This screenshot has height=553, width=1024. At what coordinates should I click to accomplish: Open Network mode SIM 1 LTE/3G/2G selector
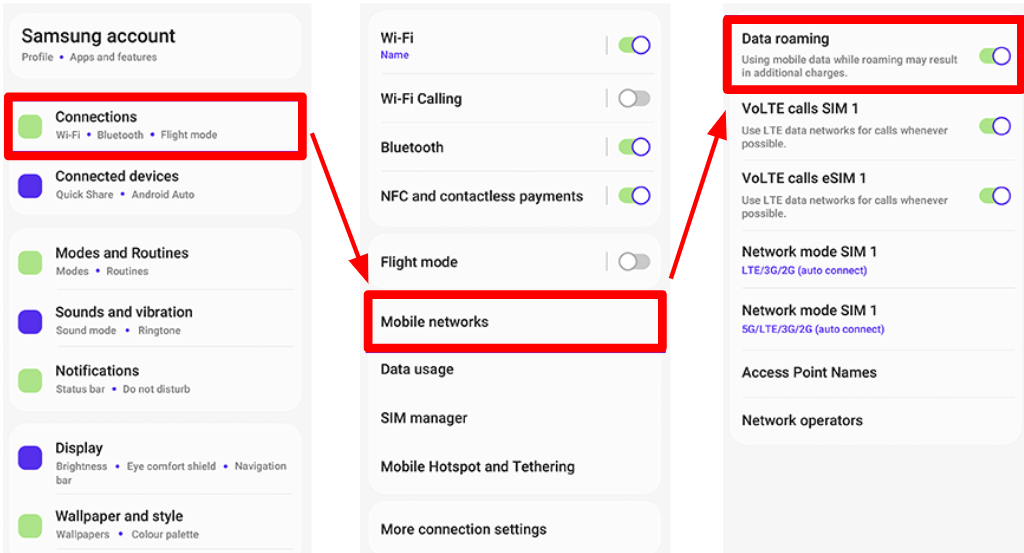(809, 260)
